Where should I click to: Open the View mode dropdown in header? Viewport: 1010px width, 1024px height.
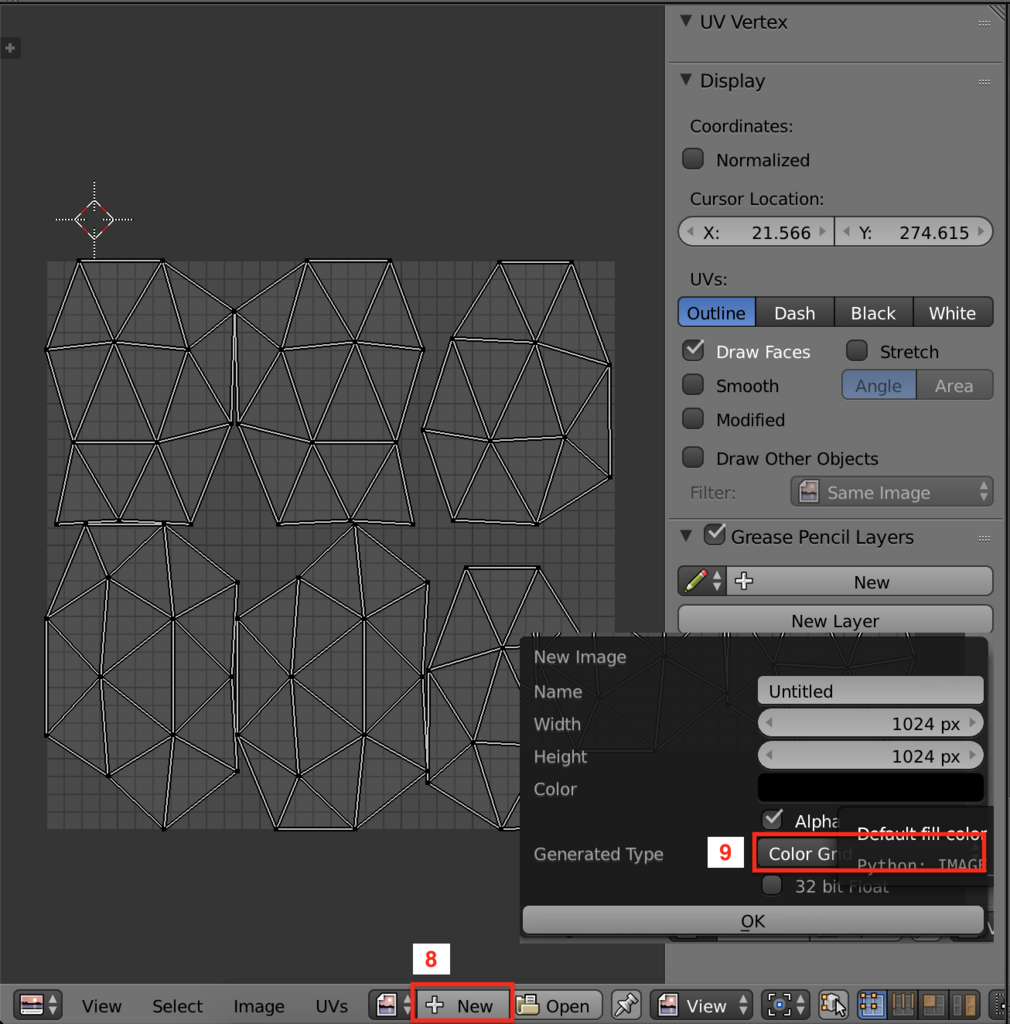coord(702,1004)
